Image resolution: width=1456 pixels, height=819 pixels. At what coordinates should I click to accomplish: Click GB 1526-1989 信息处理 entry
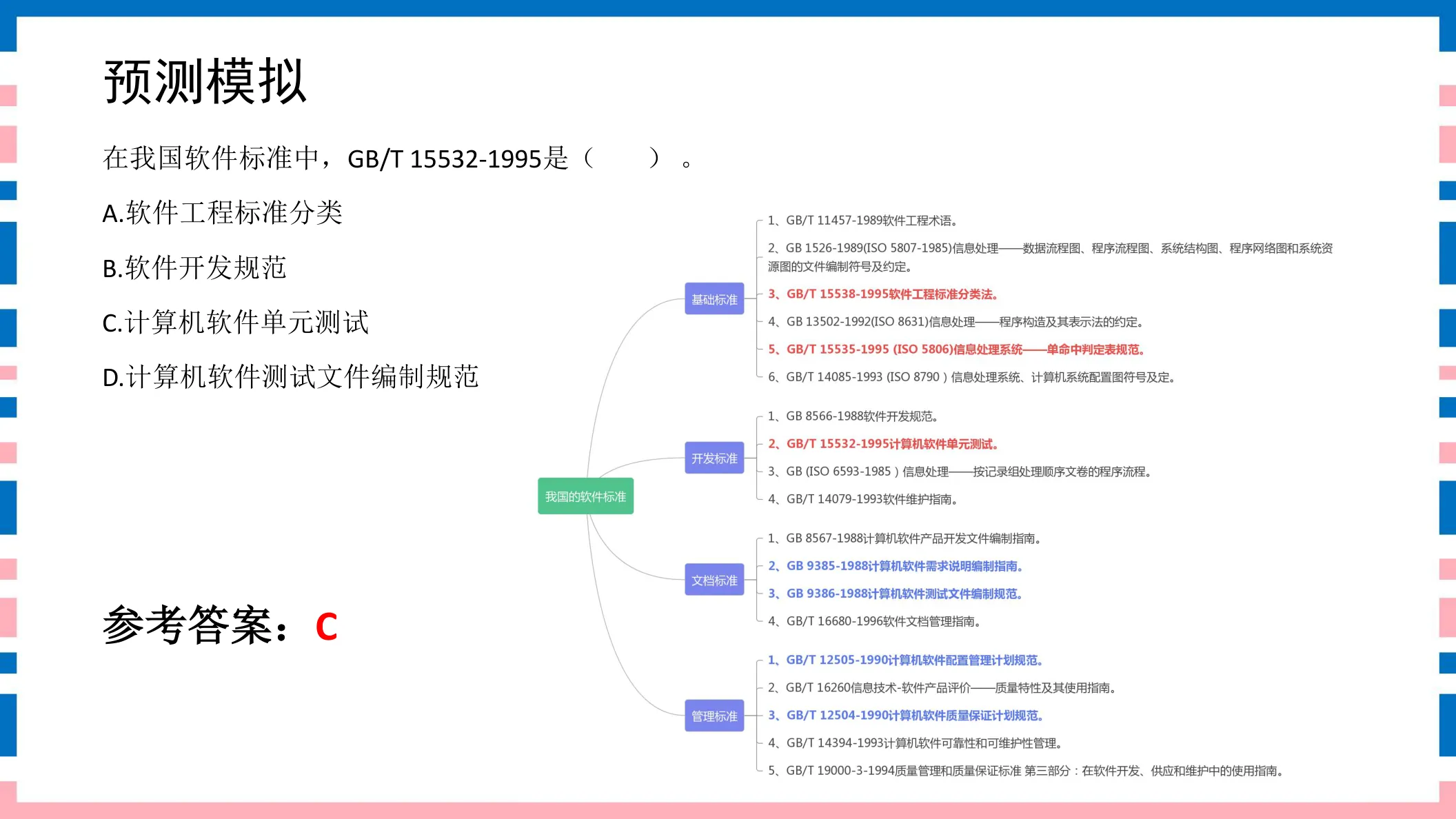pyautogui.click(x=1050, y=257)
